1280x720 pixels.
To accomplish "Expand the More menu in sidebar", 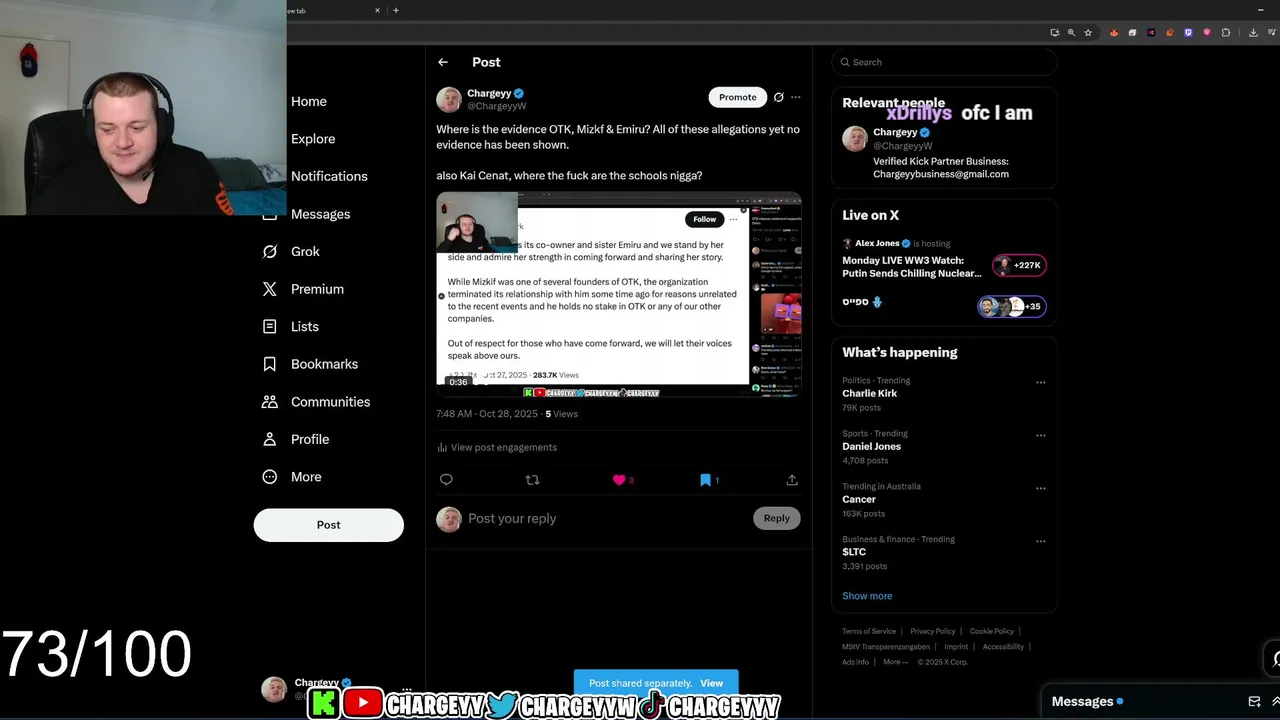I will (x=292, y=477).
